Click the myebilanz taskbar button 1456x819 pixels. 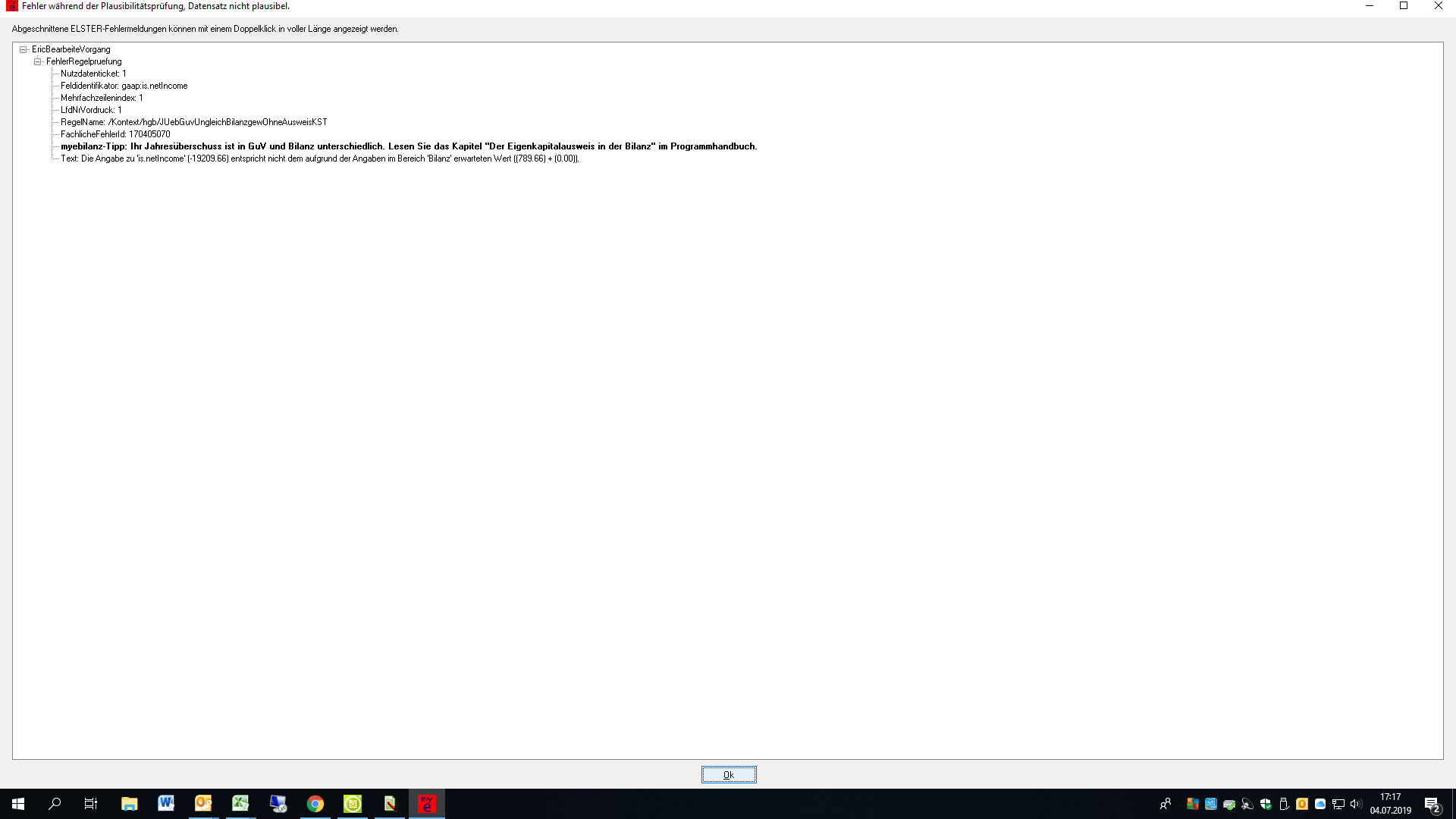coord(427,804)
